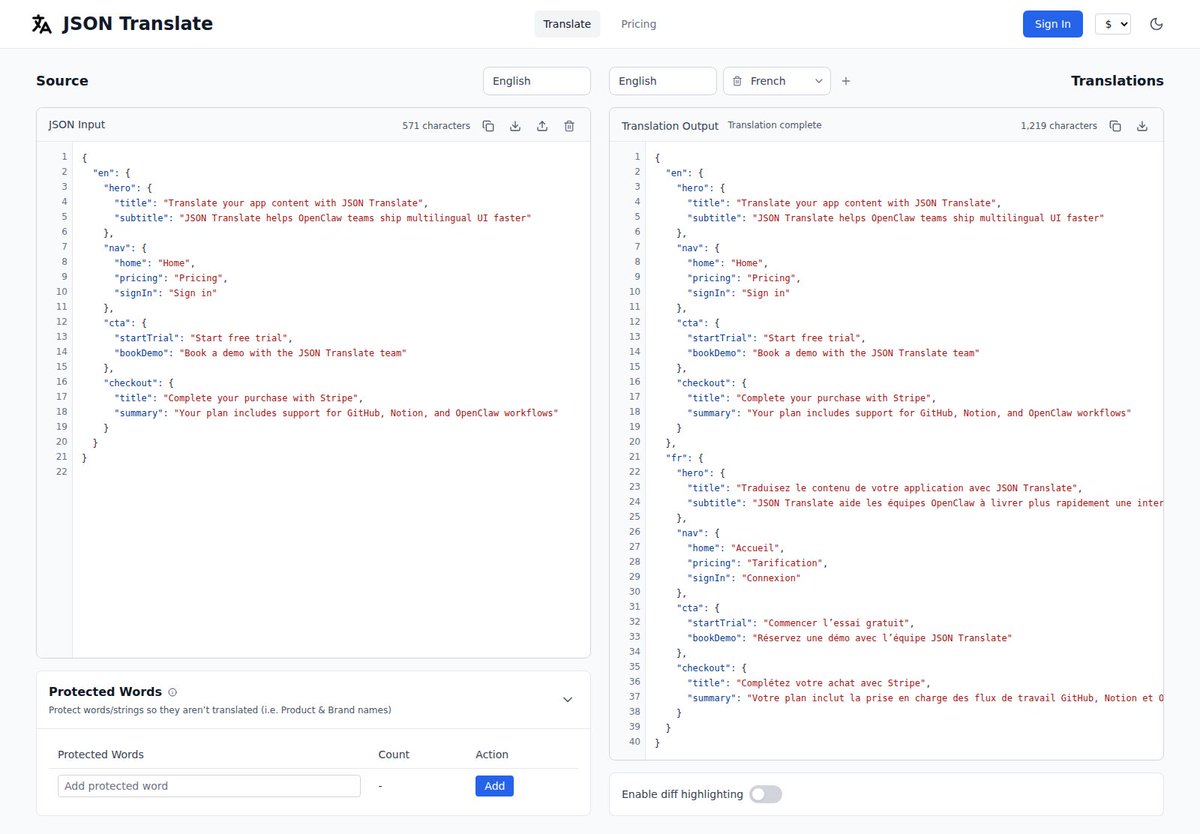Switch to dark mode with moon icon
This screenshot has height=834, width=1200.
coord(1157,24)
